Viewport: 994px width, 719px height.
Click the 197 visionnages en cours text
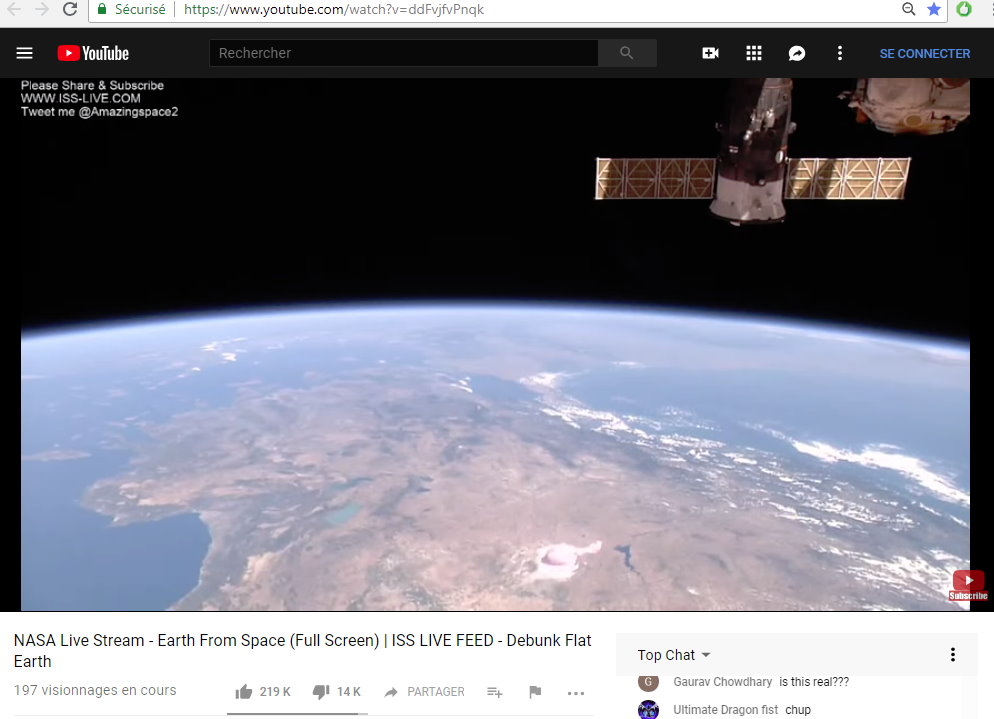pyautogui.click(x=95, y=690)
